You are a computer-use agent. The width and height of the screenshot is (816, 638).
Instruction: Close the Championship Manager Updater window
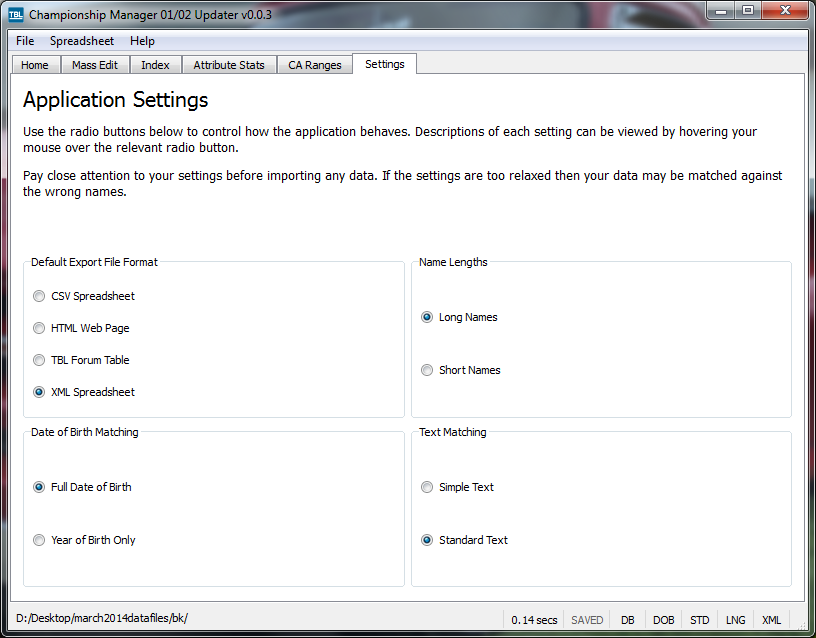pyautogui.click(x=786, y=11)
